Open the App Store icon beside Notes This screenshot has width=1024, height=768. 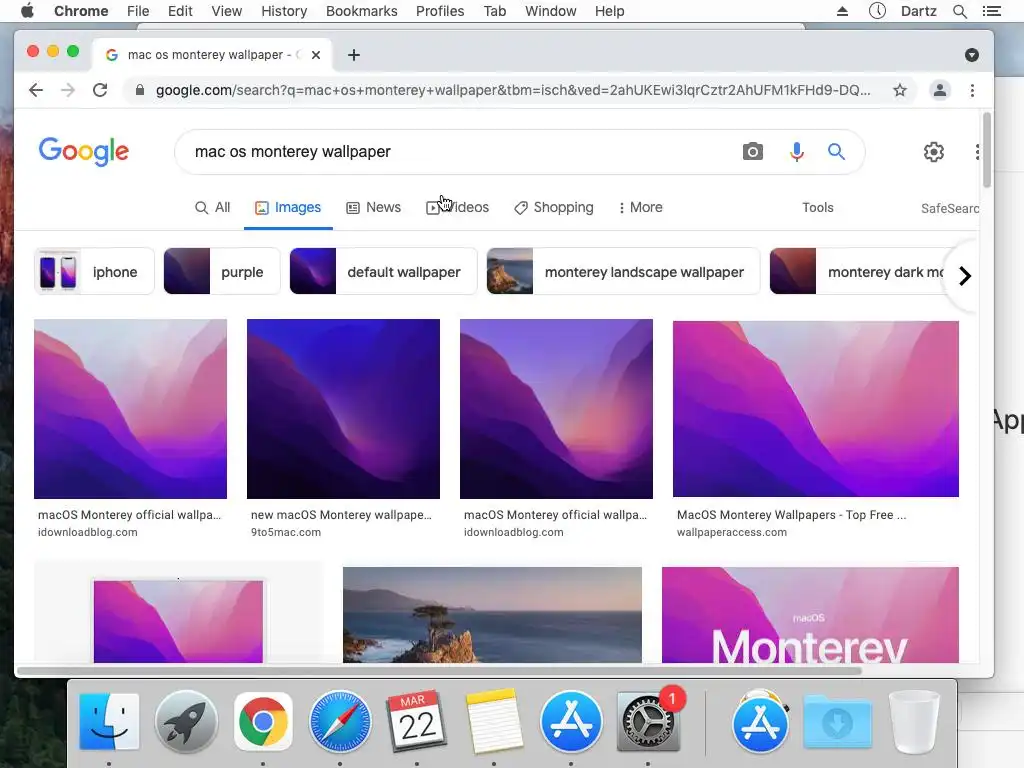pos(571,722)
